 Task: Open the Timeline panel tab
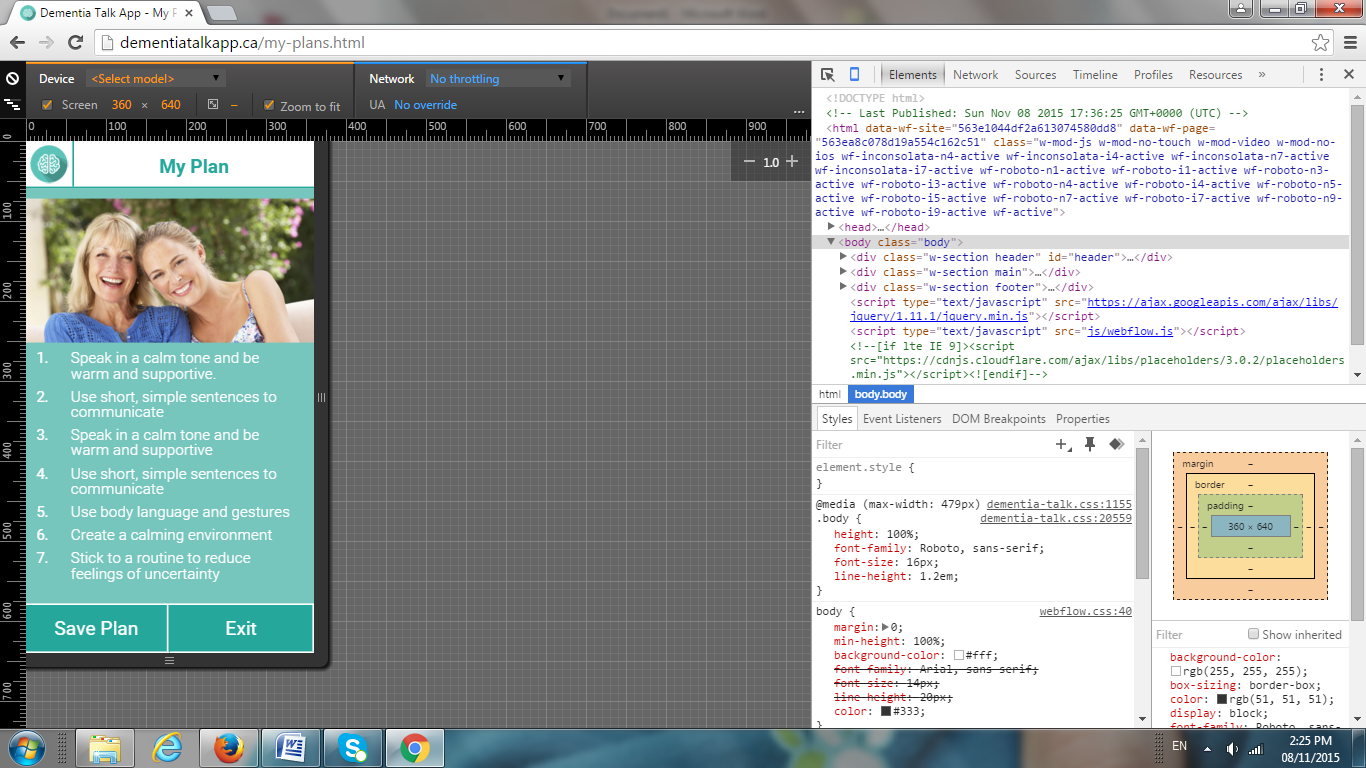click(x=1095, y=75)
